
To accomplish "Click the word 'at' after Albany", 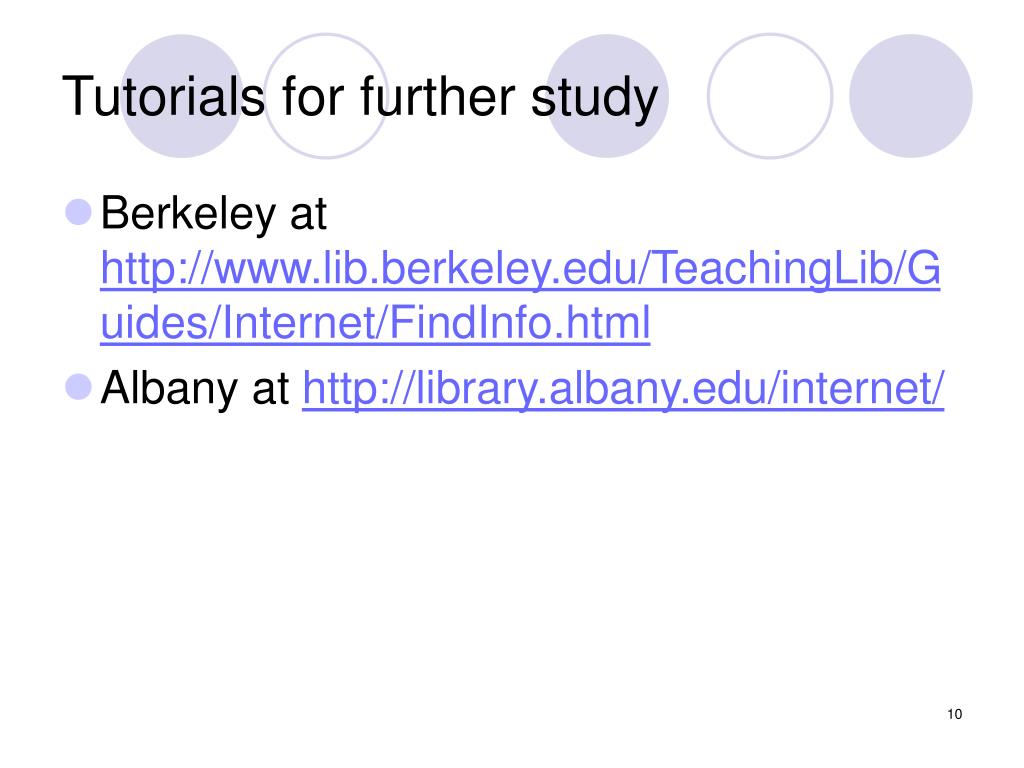I will coord(269,389).
